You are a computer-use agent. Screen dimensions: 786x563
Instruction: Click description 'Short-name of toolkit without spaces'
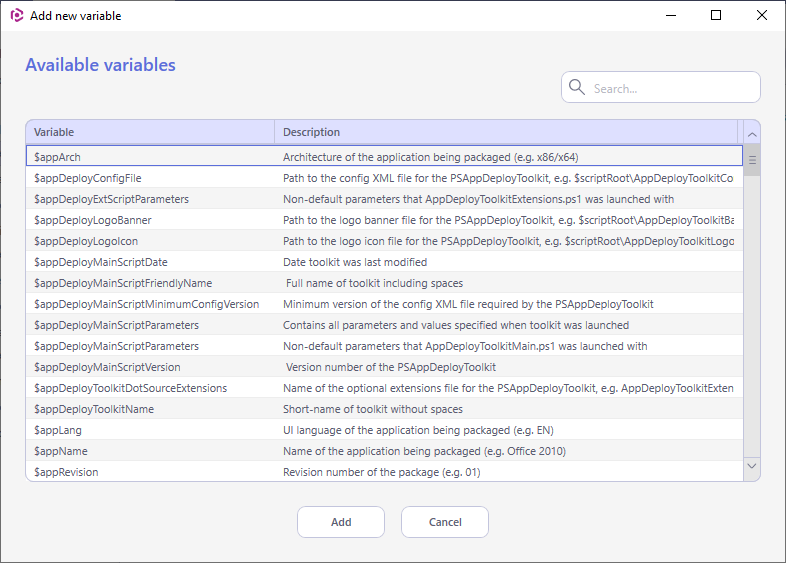coord(372,409)
